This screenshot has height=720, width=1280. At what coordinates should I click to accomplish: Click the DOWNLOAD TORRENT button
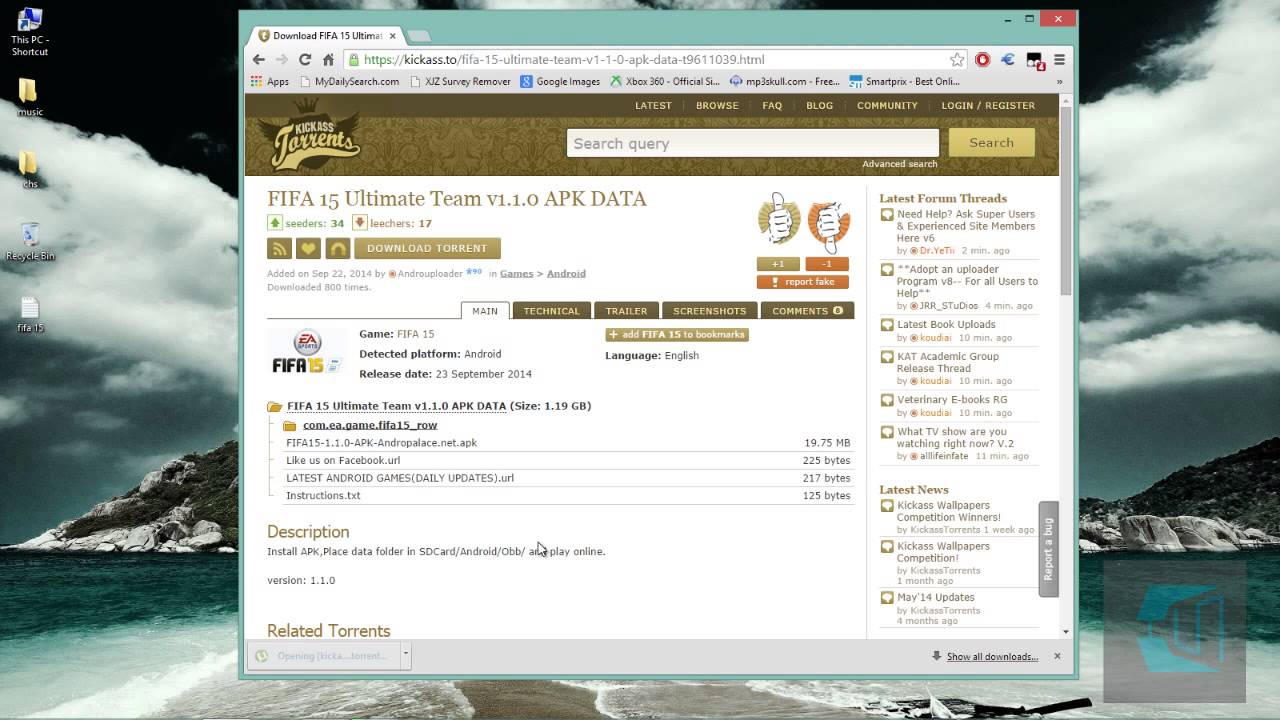pos(427,248)
